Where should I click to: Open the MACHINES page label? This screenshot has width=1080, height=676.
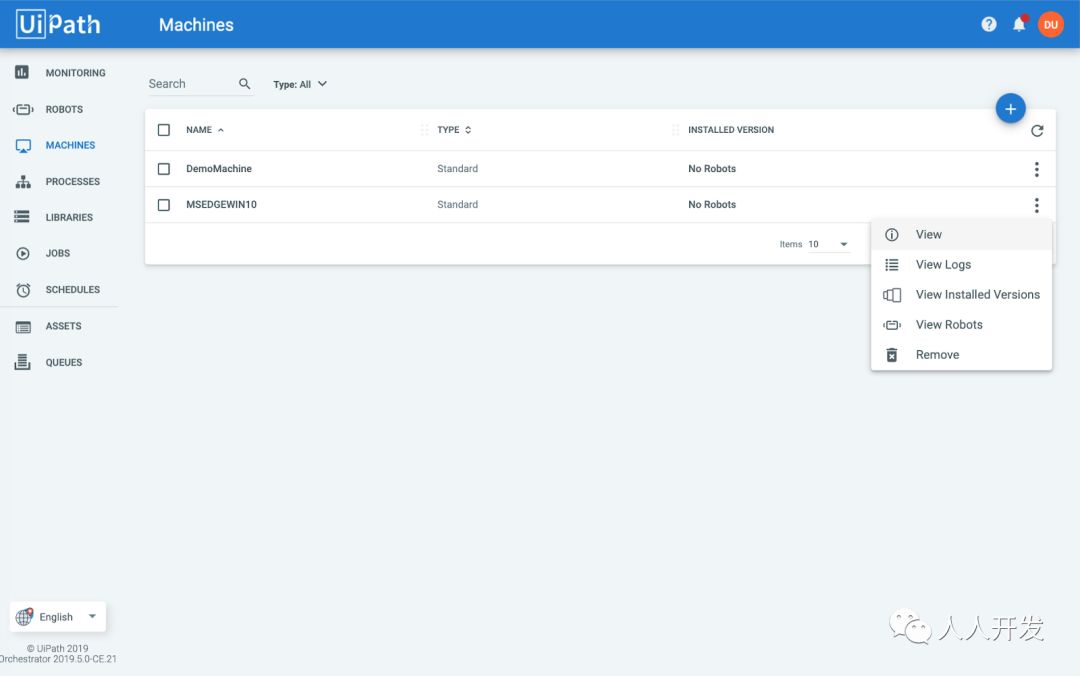[70, 145]
